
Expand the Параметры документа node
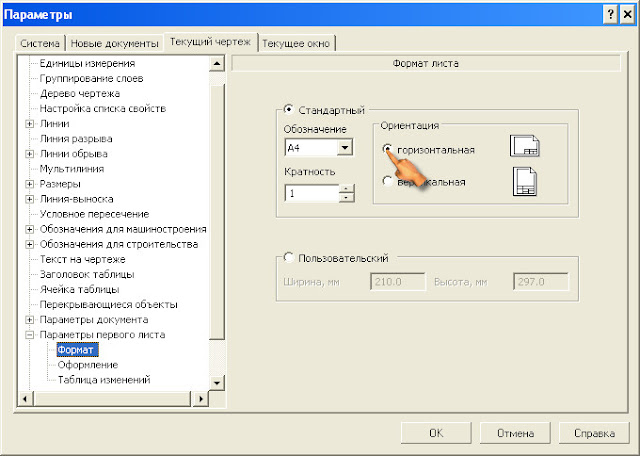coord(29,320)
